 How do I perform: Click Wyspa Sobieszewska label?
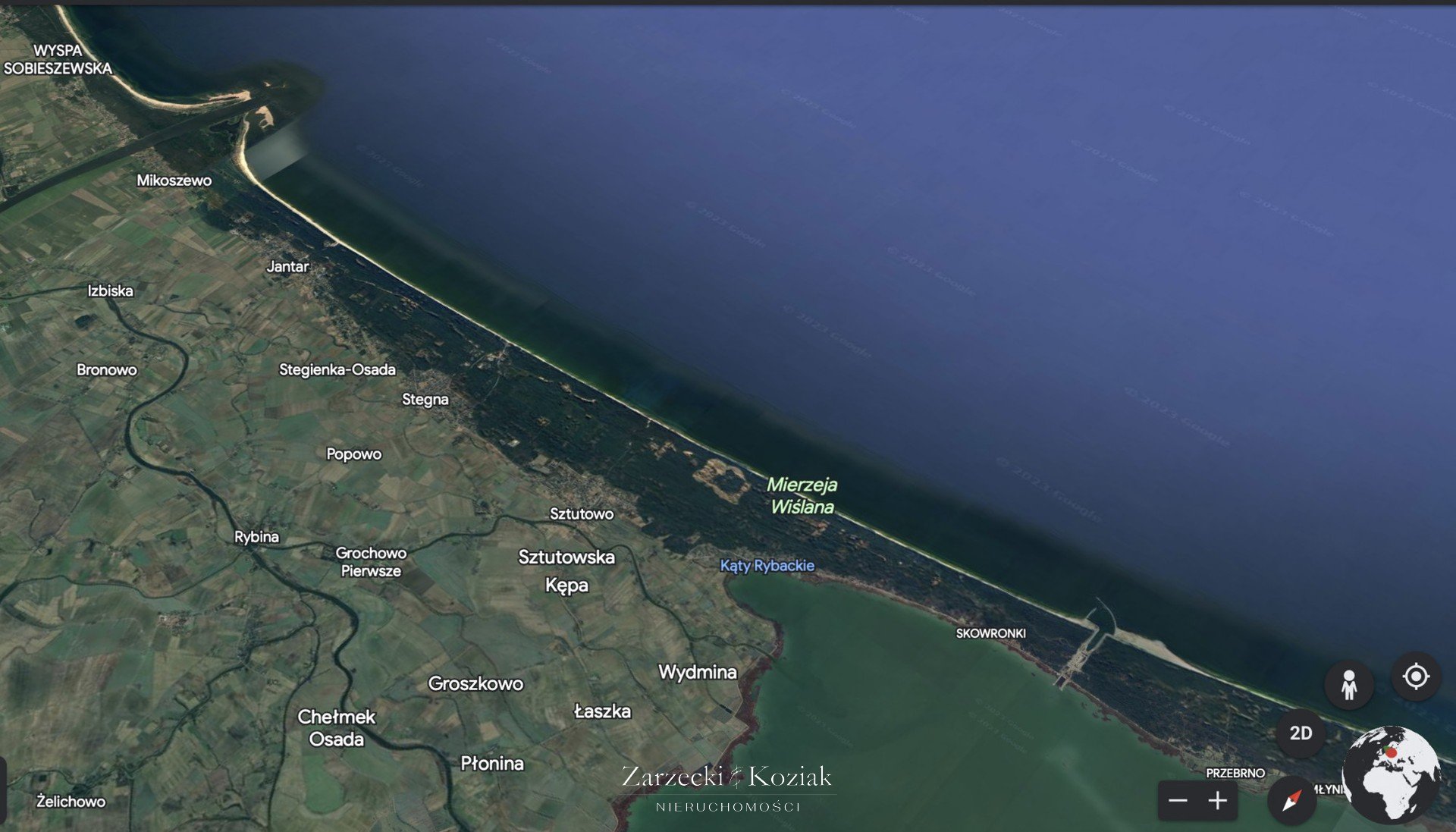click(58, 59)
